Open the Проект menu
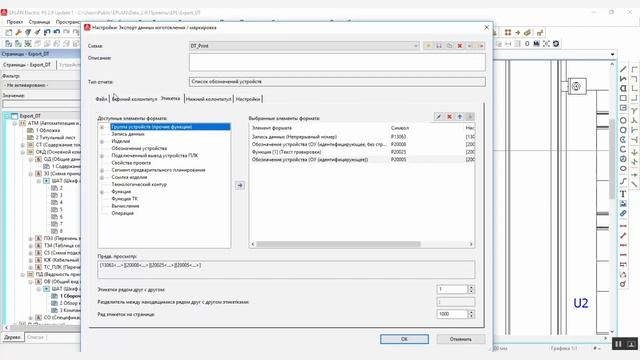640x360 pixels. tap(15, 22)
